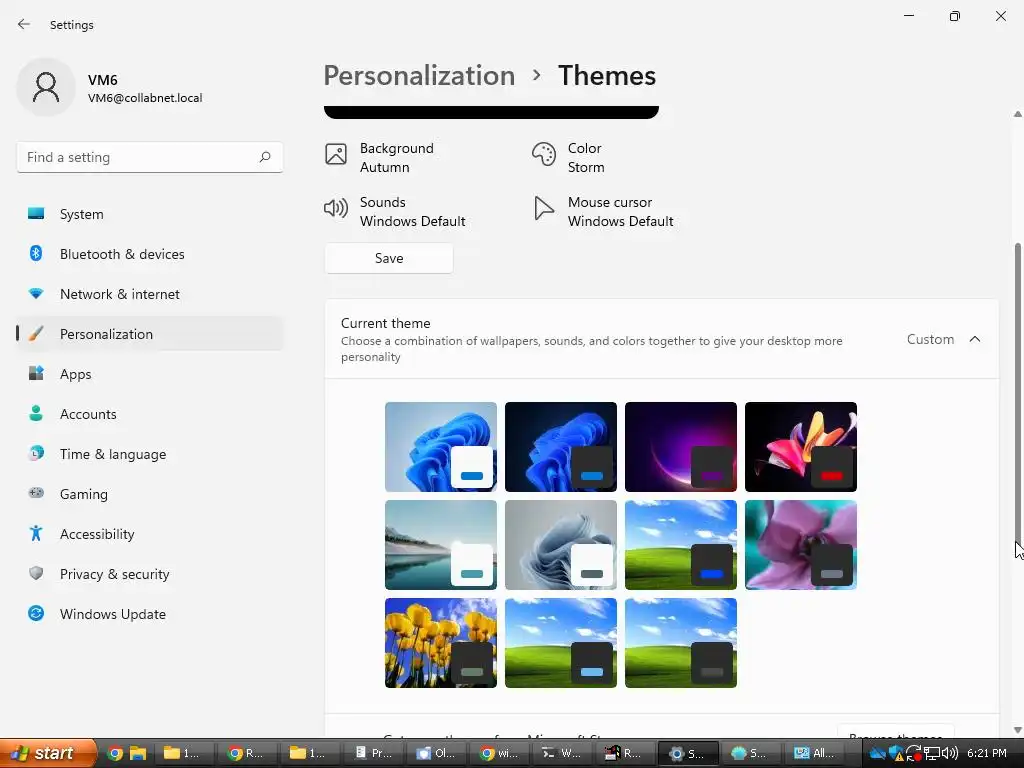Viewport: 1024px width, 768px height.
Task: Open Network & internet settings
Action: (150, 294)
